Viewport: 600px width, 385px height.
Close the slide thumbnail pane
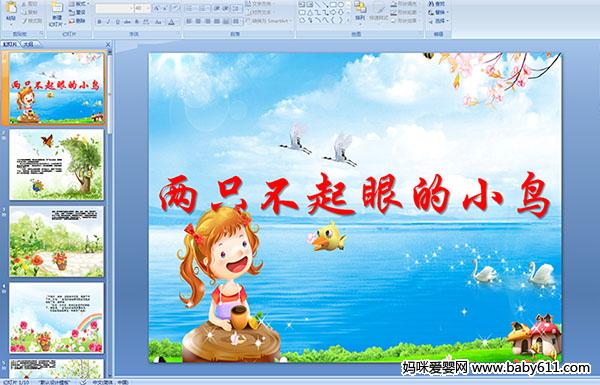pos(108,44)
